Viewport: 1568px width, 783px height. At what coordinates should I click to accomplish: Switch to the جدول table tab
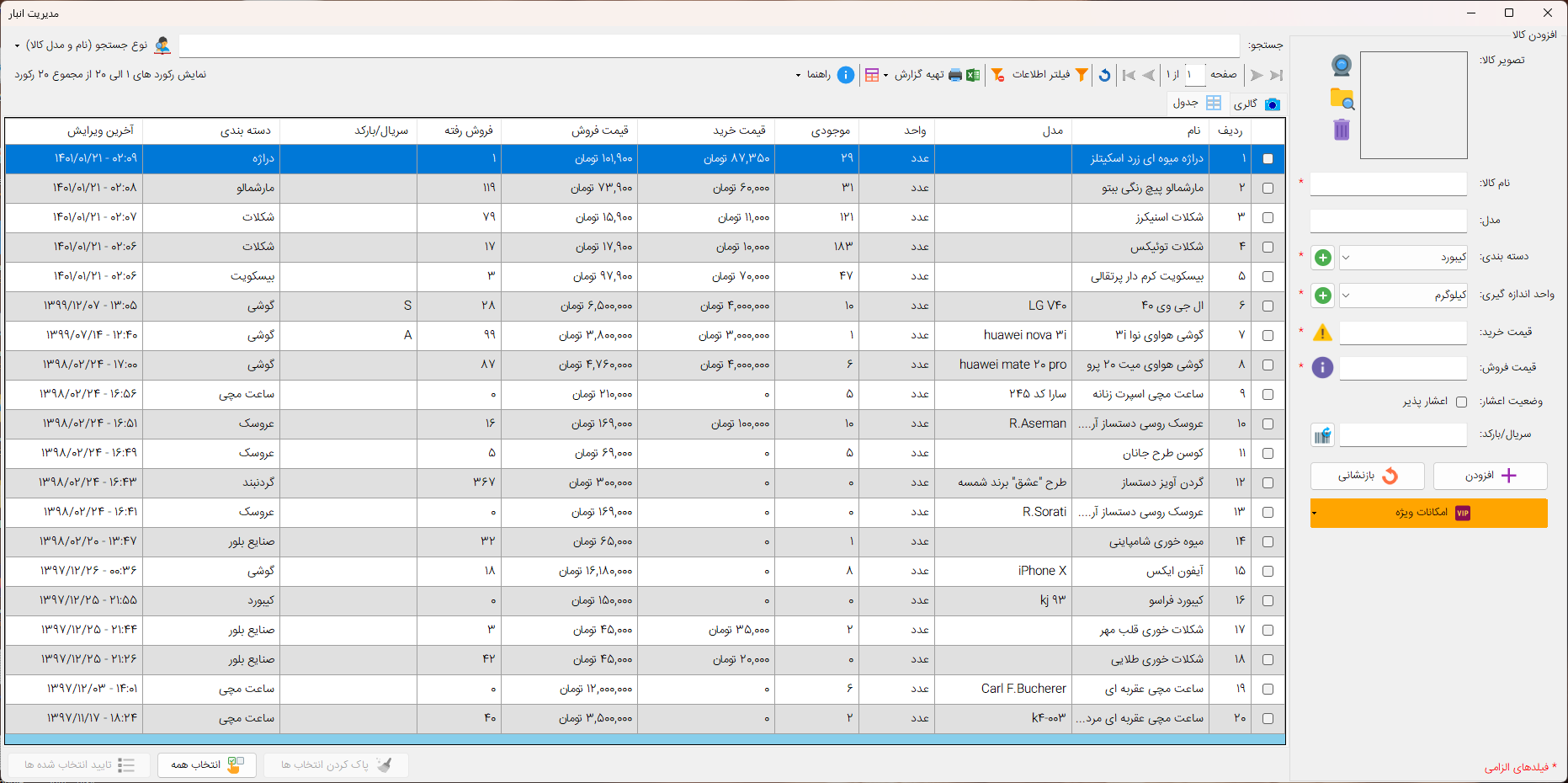(x=1197, y=103)
